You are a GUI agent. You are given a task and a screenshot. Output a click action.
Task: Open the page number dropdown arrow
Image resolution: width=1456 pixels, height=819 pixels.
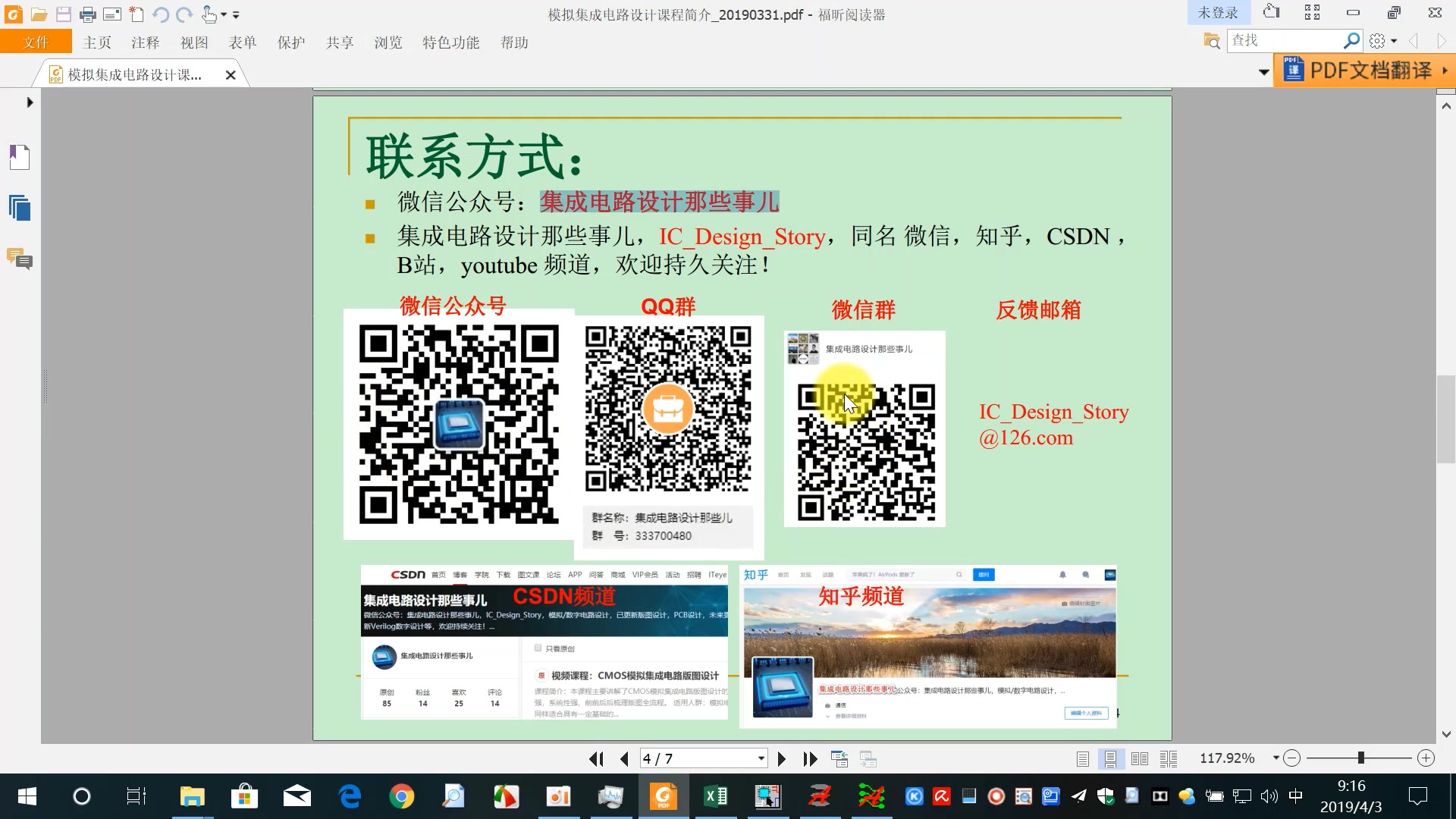[x=761, y=758]
